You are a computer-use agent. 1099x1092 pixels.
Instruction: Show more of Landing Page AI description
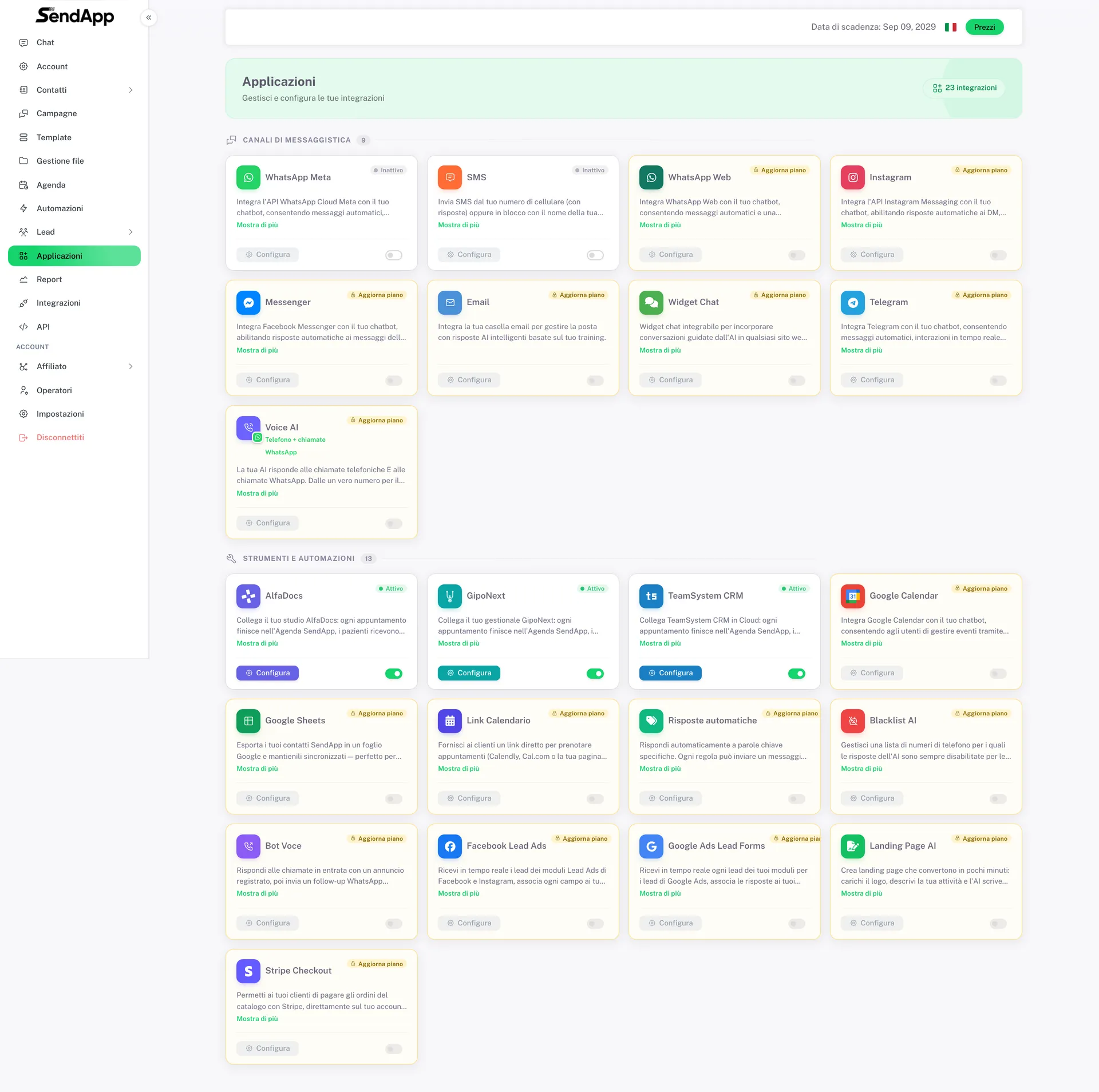[861, 893]
